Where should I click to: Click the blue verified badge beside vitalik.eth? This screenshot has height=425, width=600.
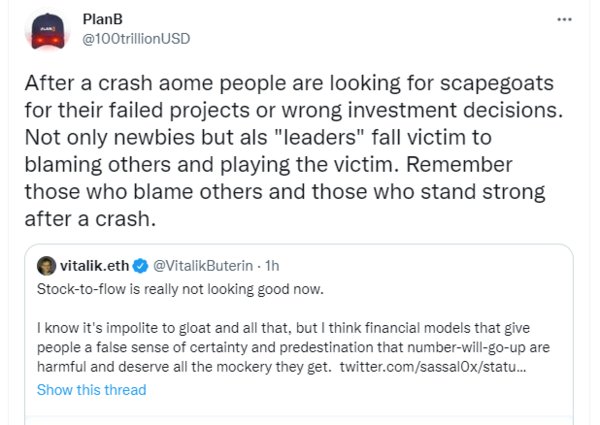click(x=142, y=266)
